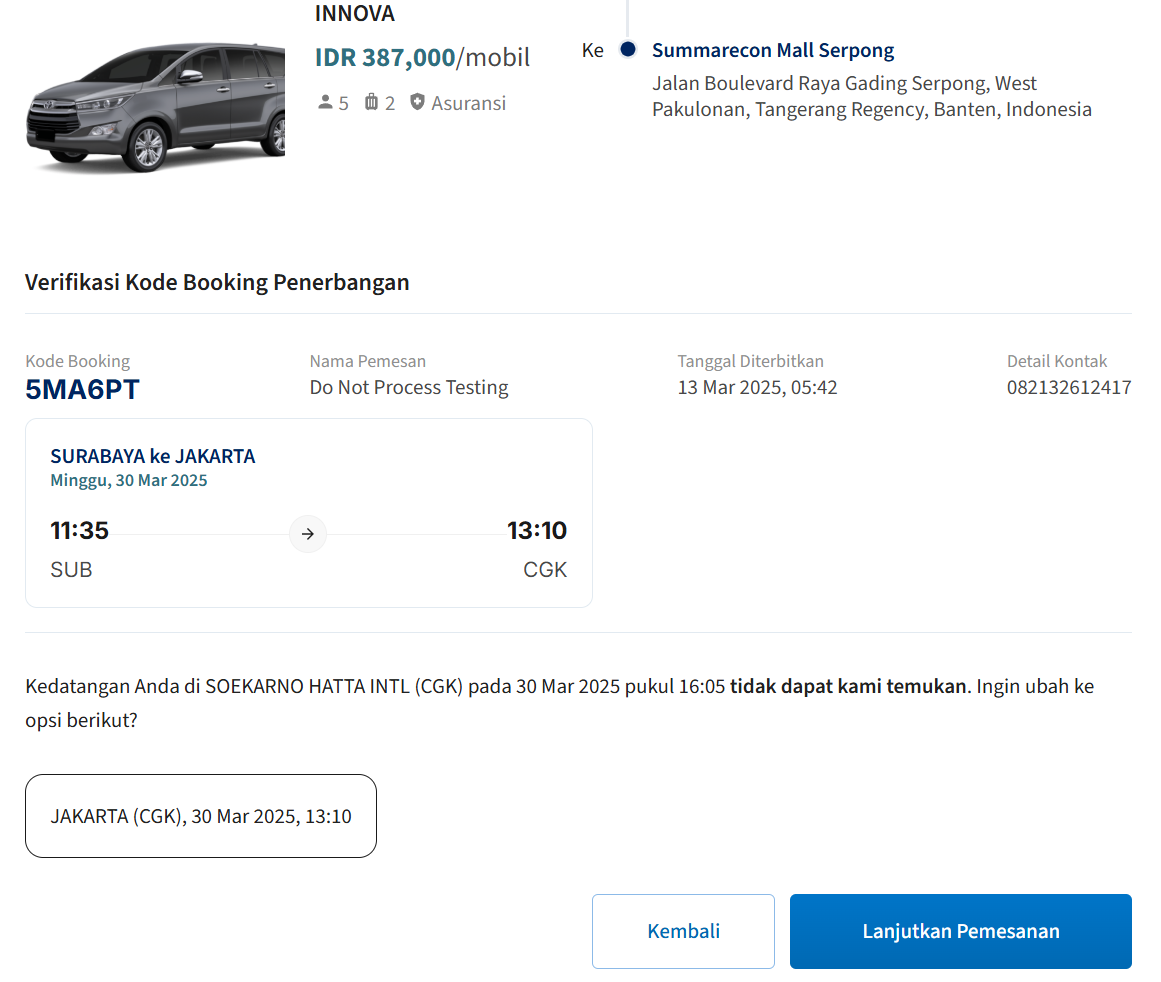Viewport: 1161px width, 982px height.
Task: Click the booking code 5MA6PT
Action: [82, 390]
